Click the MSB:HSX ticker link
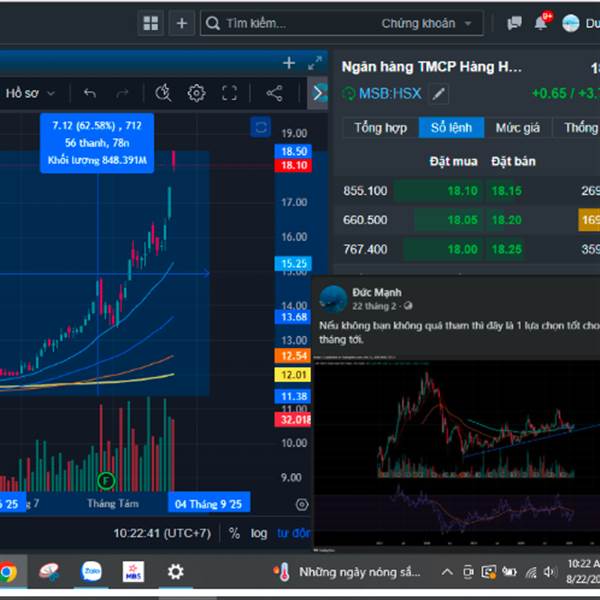This screenshot has height=600, width=600. point(390,93)
